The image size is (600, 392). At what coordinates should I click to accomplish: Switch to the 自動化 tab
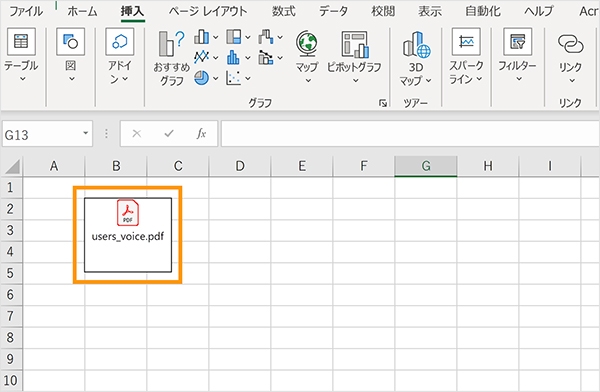(483, 11)
